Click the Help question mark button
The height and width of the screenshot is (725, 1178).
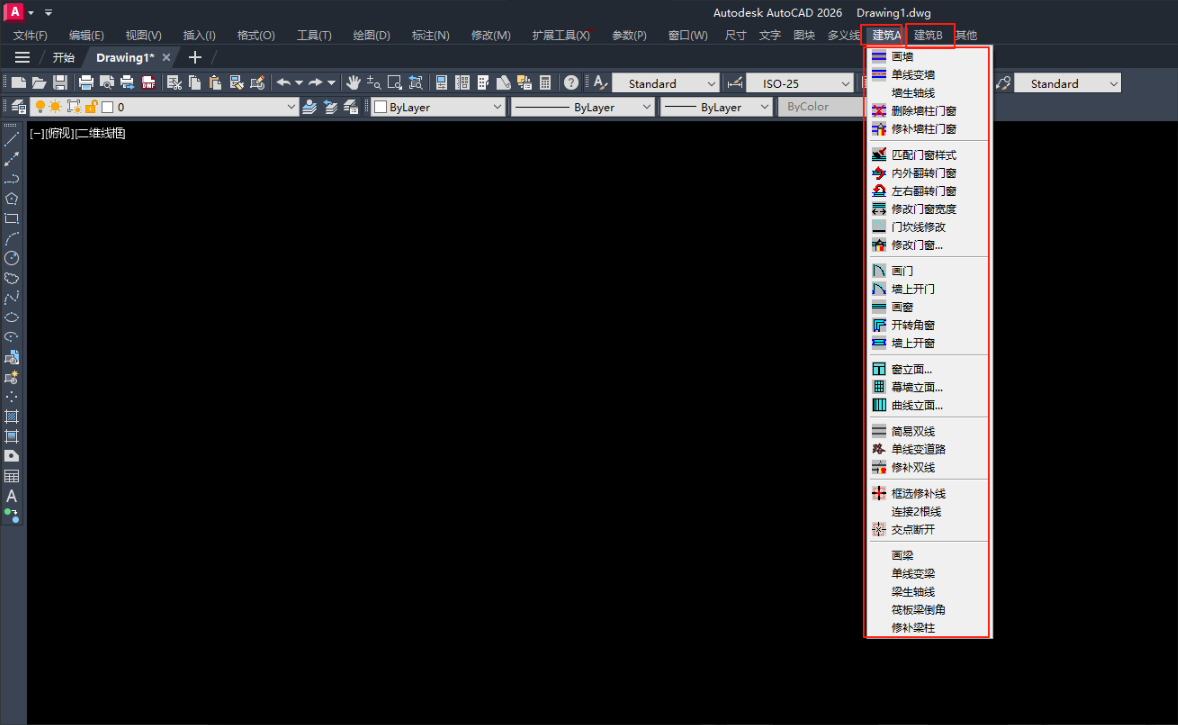(x=570, y=82)
